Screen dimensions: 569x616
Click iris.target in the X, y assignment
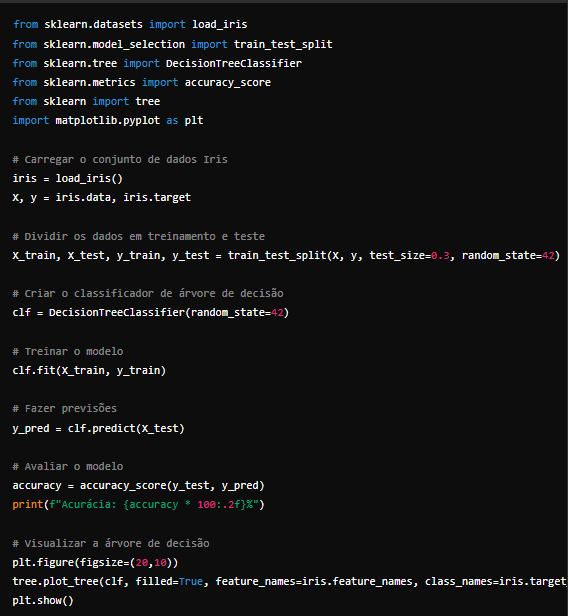(x=157, y=197)
